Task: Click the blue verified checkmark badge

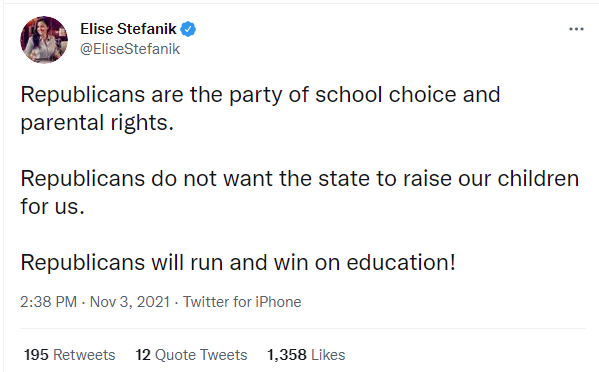Action: (x=188, y=29)
